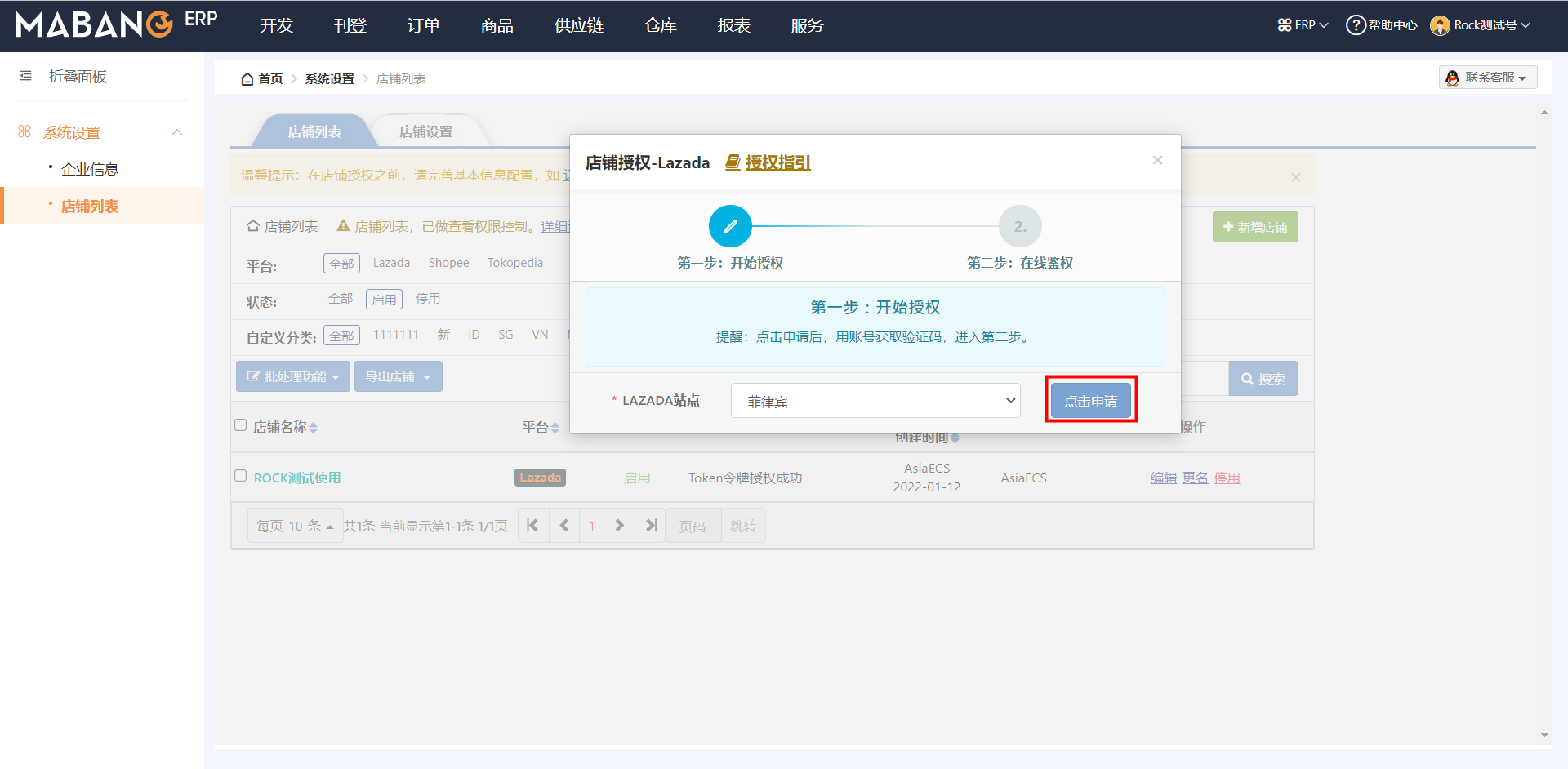Filter platform by Shopee
Image resolution: width=1568 pixels, height=769 pixels.
(448, 263)
